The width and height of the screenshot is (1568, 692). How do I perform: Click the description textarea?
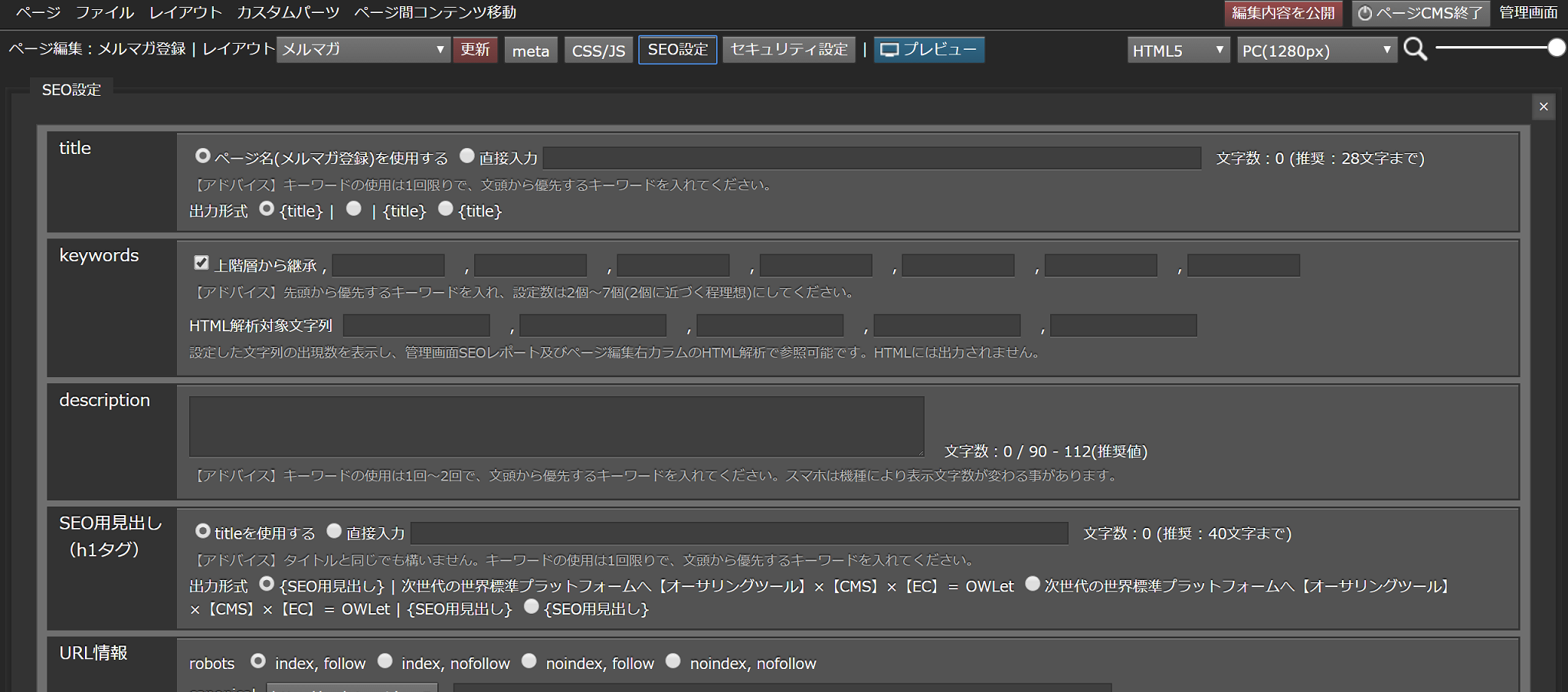click(x=557, y=426)
